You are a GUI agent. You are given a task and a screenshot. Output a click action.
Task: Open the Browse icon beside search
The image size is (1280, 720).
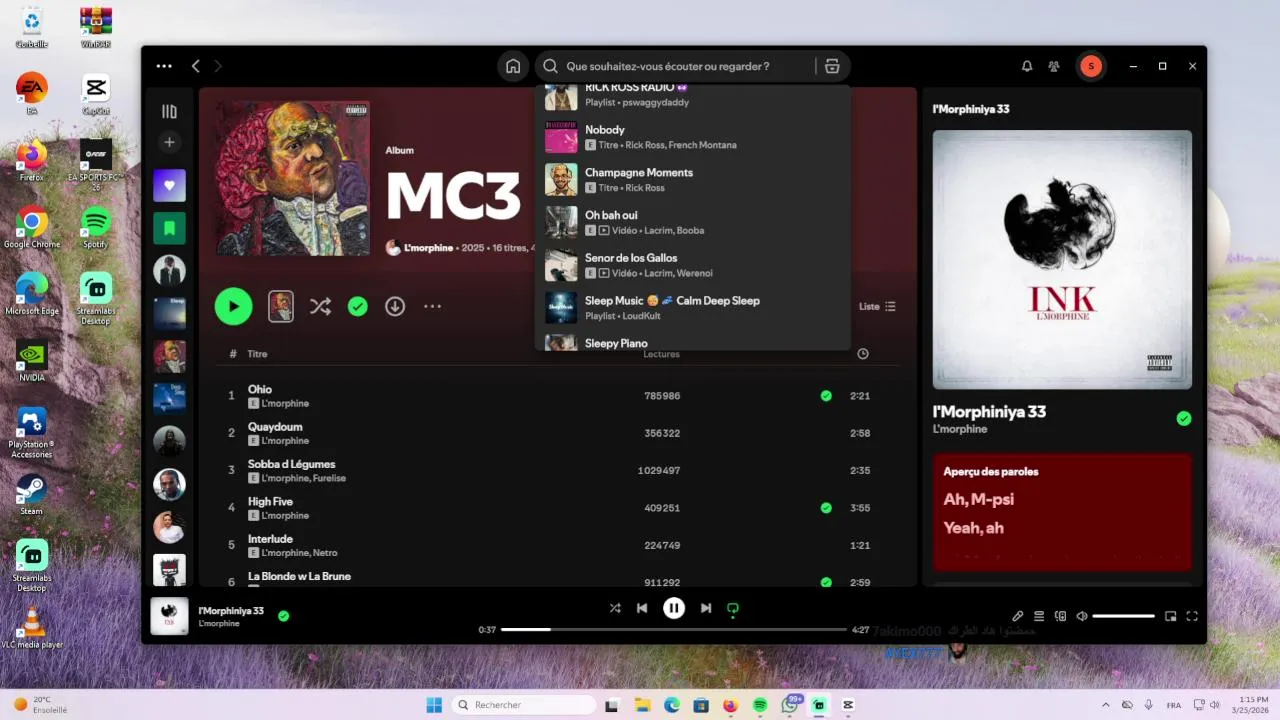[832, 66]
